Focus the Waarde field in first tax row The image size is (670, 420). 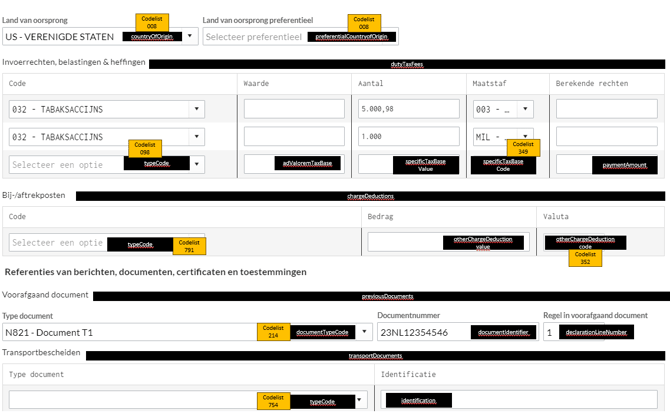[x=294, y=109]
